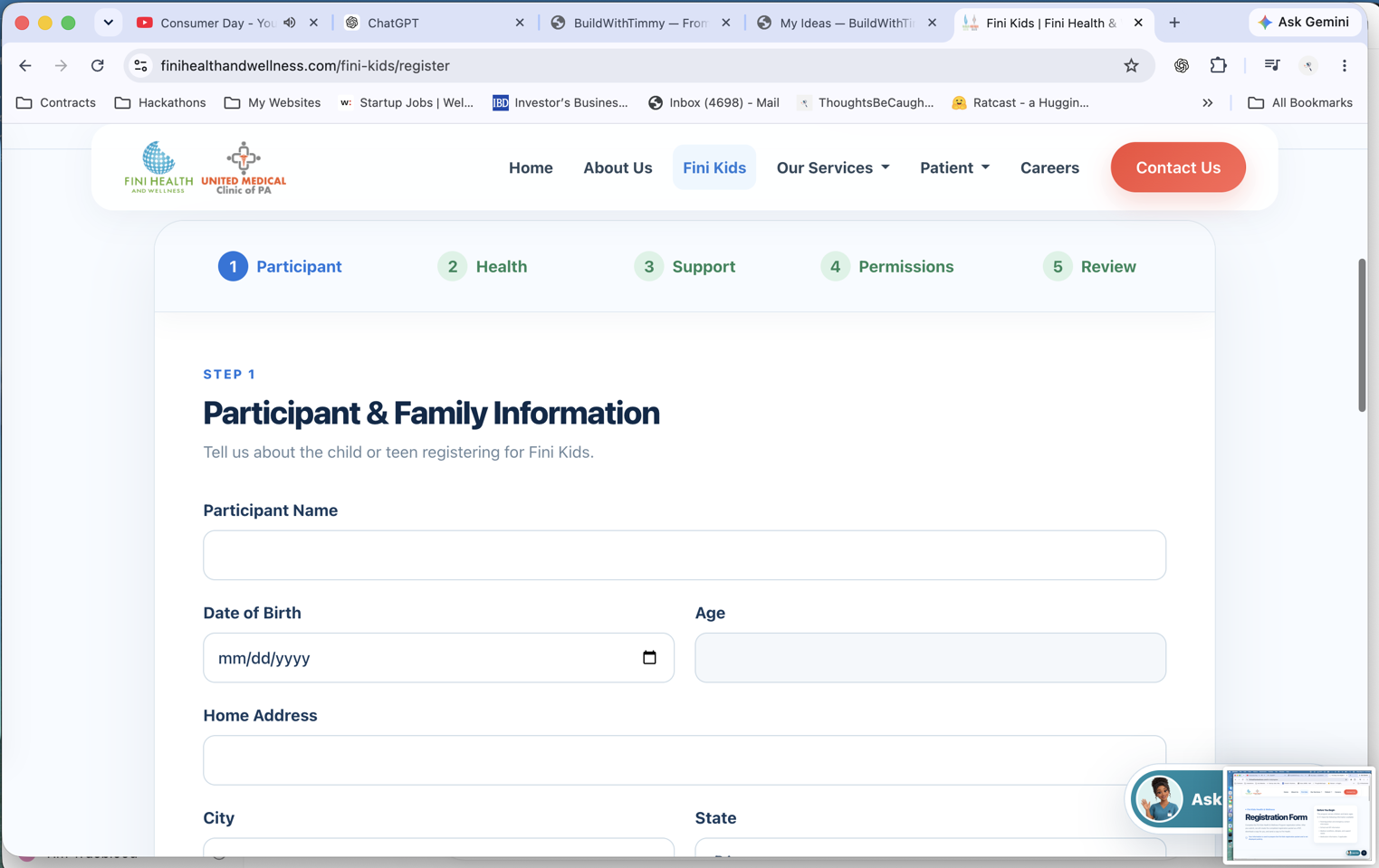Close the ChatGPT tab

point(520,23)
